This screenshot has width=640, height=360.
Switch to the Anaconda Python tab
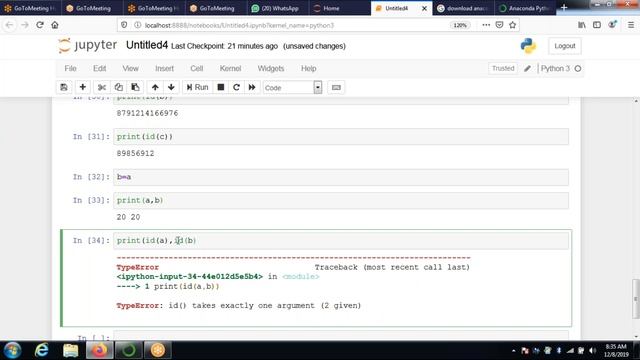tap(524, 8)
